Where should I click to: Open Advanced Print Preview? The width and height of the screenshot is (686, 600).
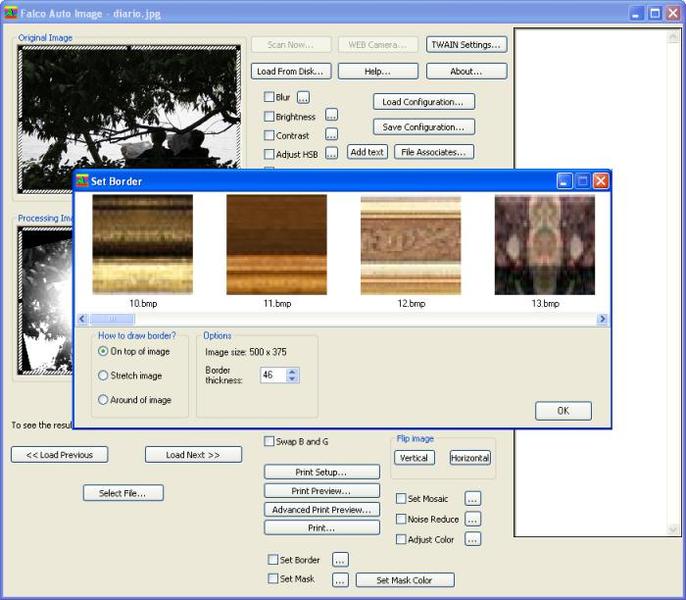(321, 509)
